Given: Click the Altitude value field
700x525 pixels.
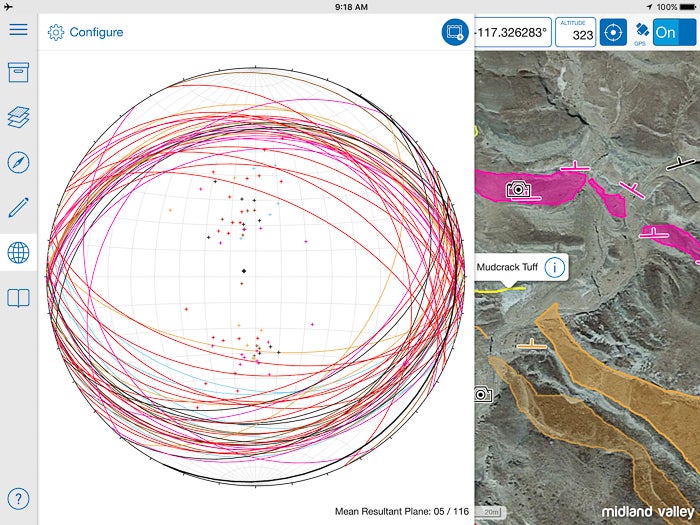Looking at the screenshot, I should [x=576, y=32].
